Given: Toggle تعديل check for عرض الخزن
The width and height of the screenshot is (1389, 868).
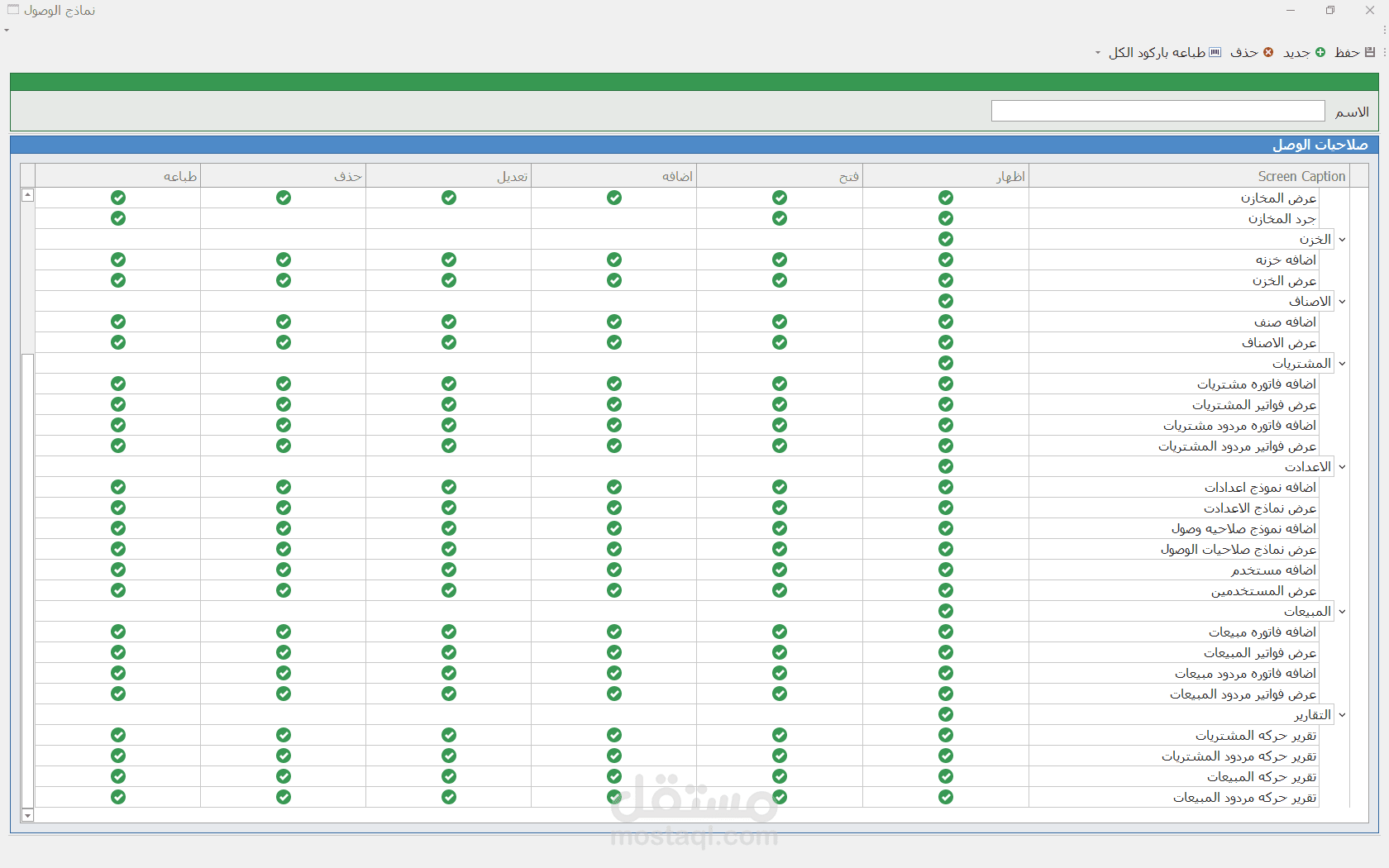Looking at the screenshot, I should click(x=449, y=280).
